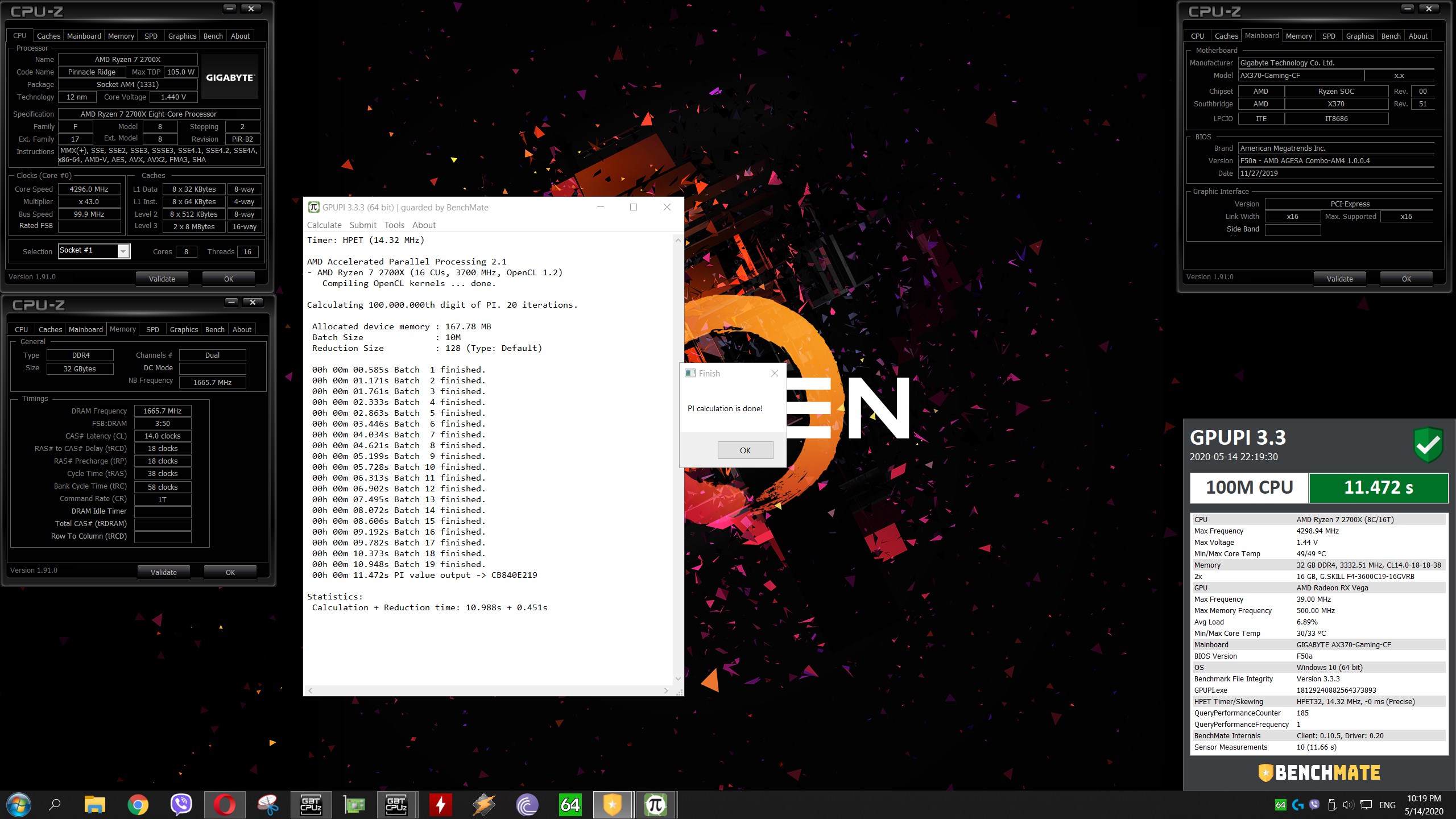Open the ENG input language indicator
The image size is (1456, 819).
[1387, 805]
